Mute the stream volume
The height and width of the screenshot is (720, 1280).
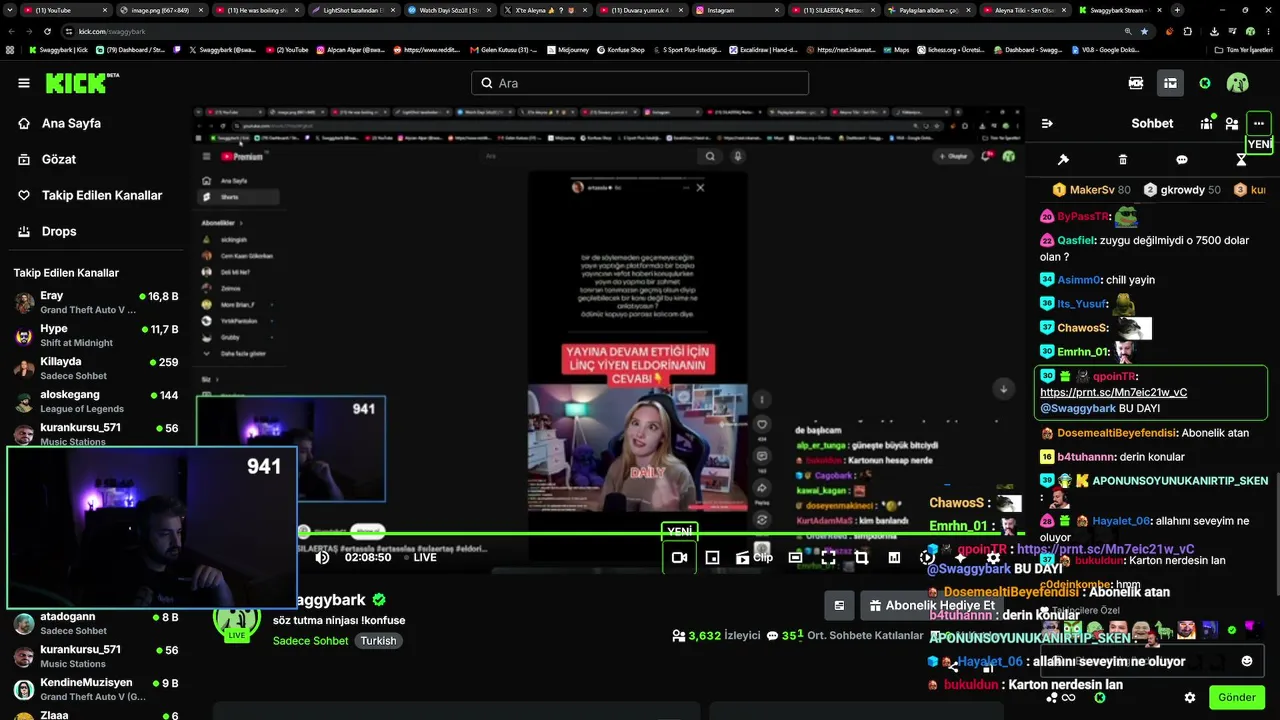(x=322, y=557)
